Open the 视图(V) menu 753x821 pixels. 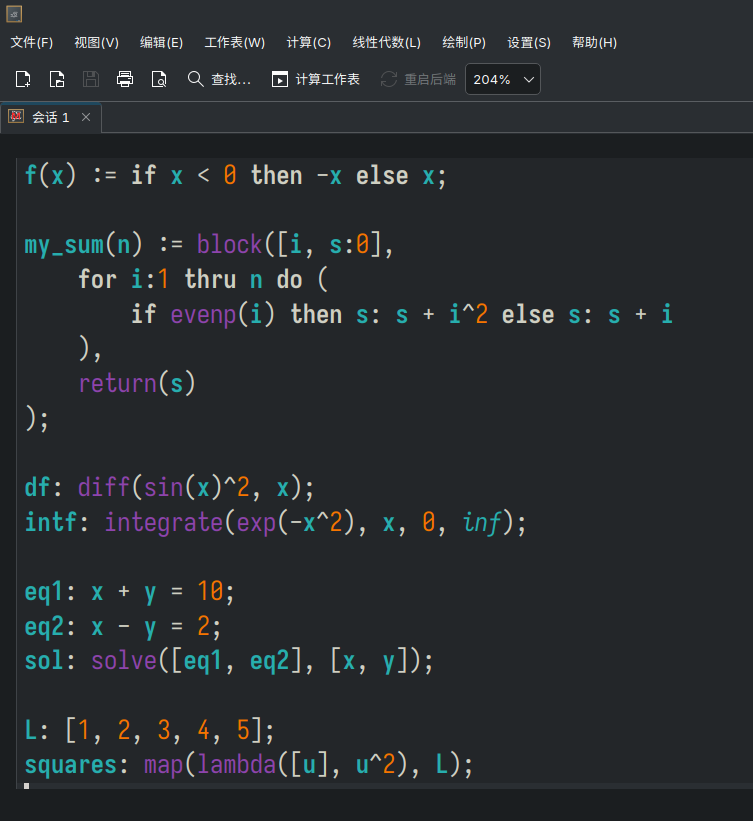(x=96, y=42)
